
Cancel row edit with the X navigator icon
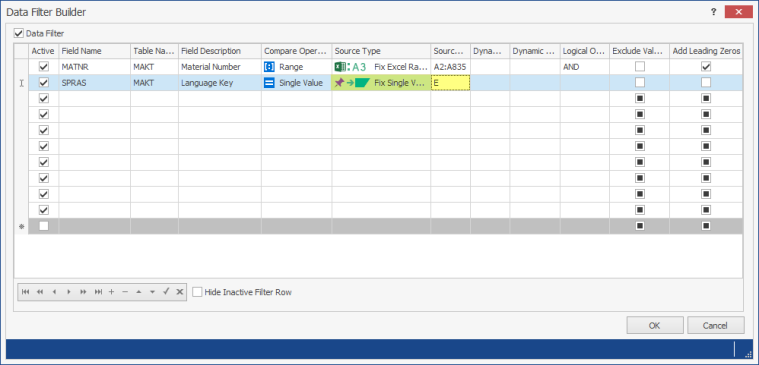pos(180,292)
